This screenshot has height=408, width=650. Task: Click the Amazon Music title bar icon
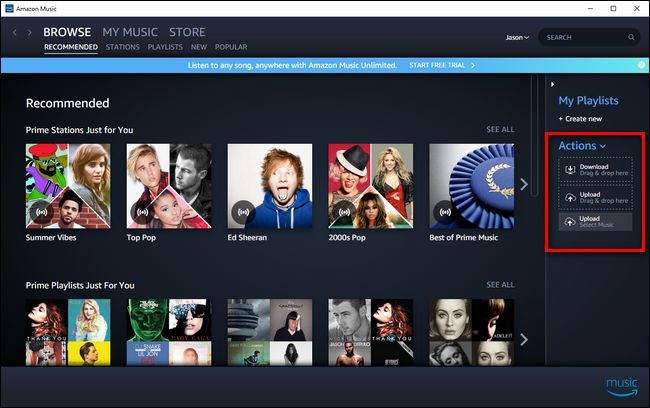9,8
